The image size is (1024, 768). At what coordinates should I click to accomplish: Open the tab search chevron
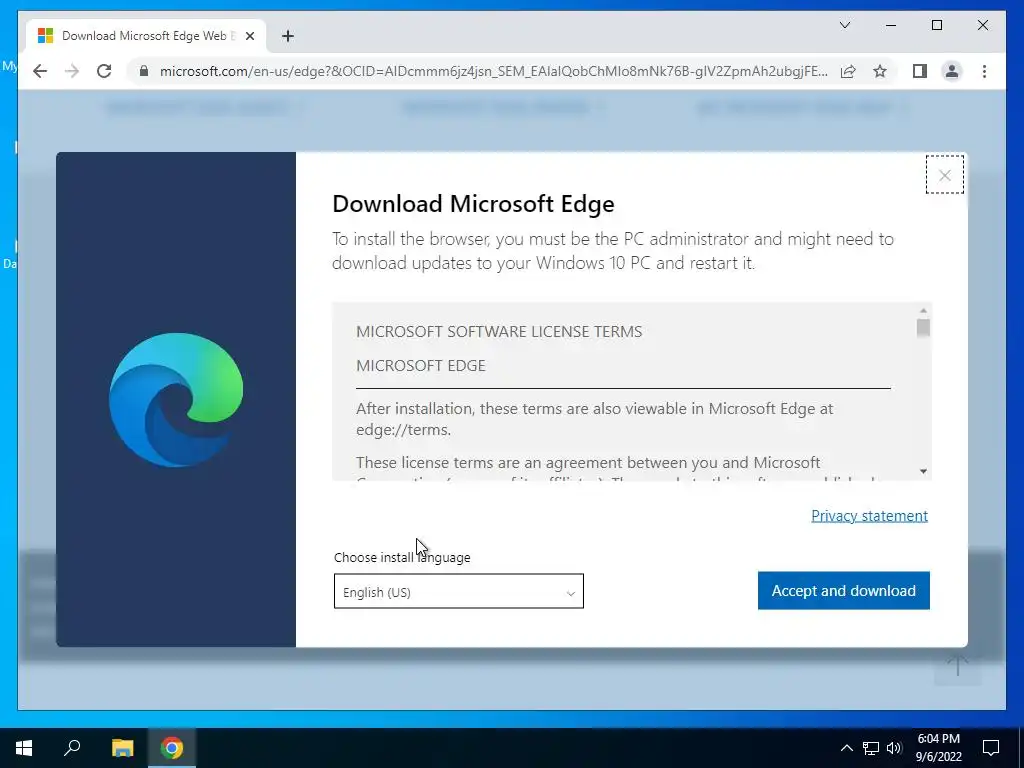(x=844, y=25)
